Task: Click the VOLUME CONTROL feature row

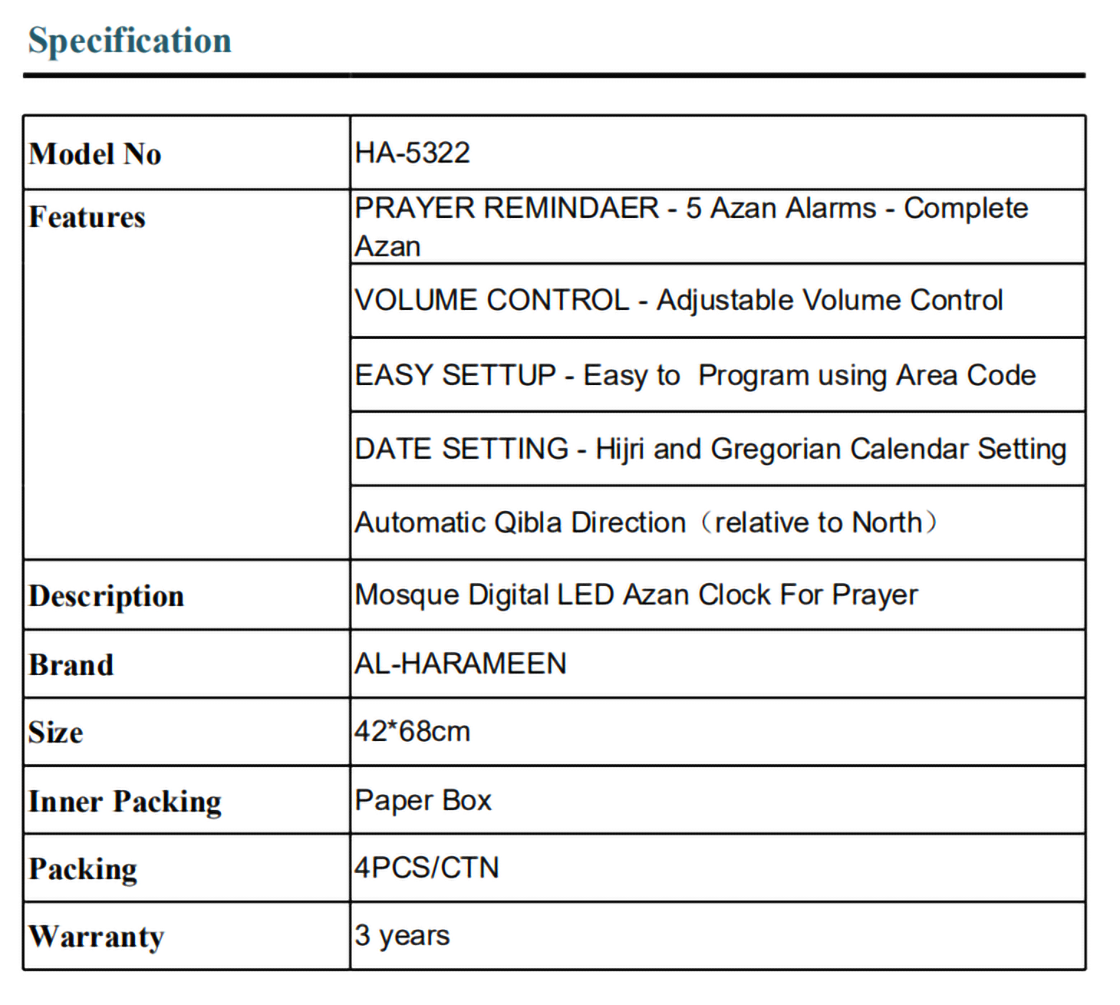Action: (679, 301)
